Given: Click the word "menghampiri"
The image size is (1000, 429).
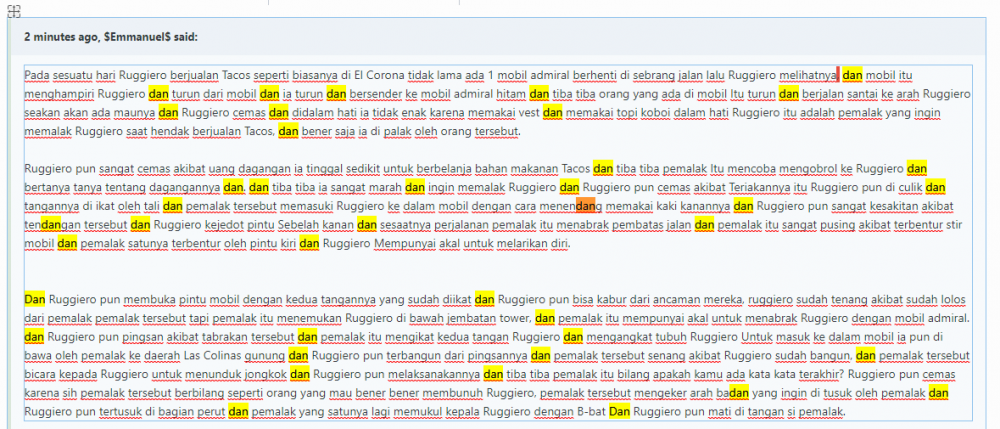Looking at the screenshot, I should [60, 94].
